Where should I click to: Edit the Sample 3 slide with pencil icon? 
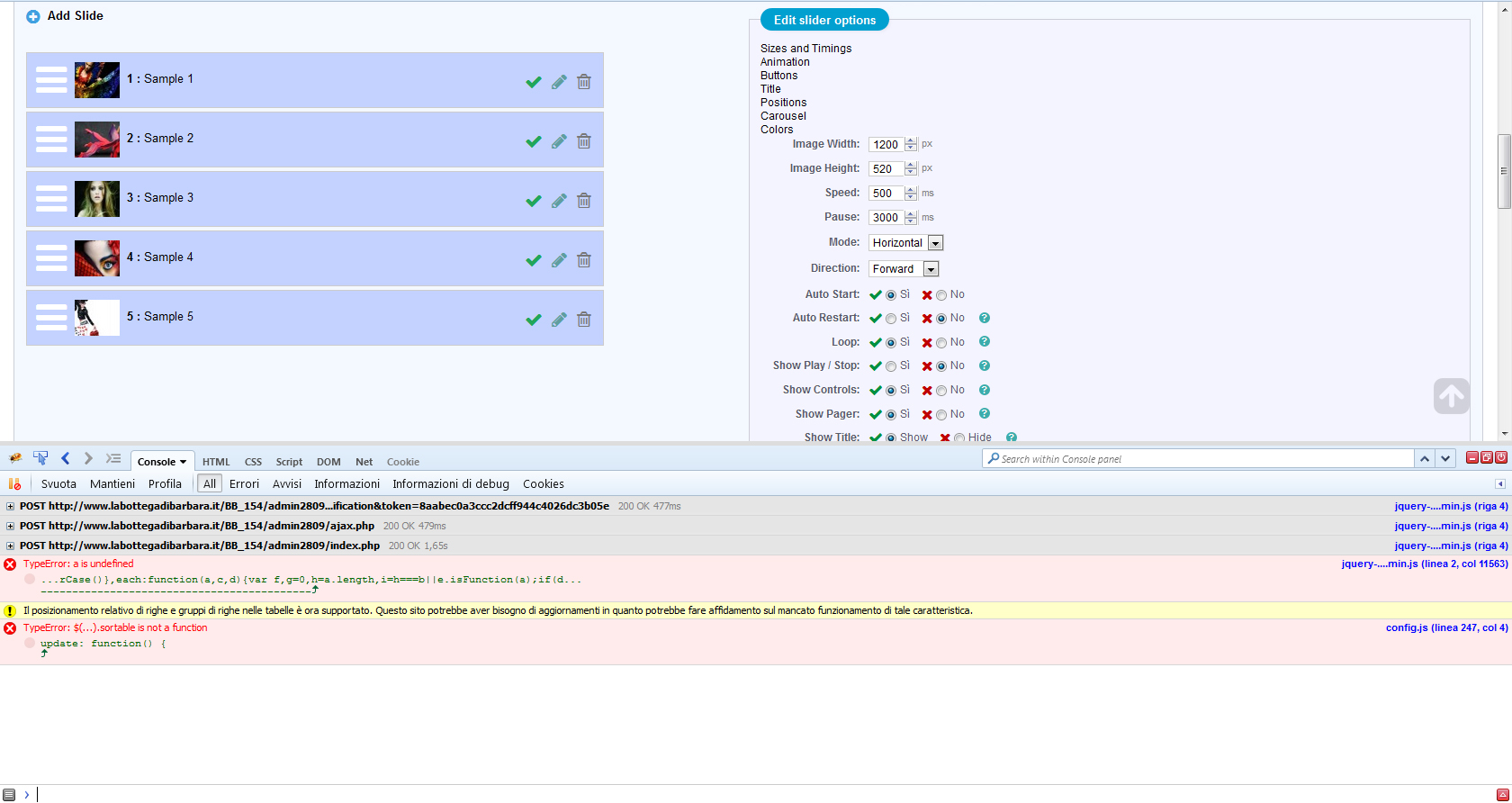pyautogui.click(x=559, y=201)
